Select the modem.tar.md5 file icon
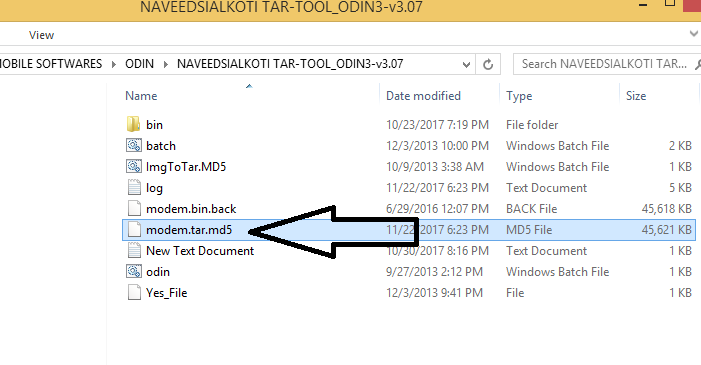 coord(134,229)
